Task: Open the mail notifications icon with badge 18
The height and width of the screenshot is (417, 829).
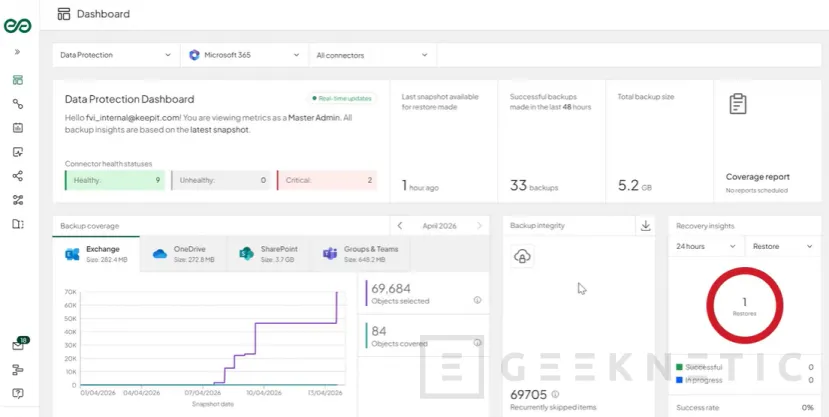Action: (x=19, y=345)
